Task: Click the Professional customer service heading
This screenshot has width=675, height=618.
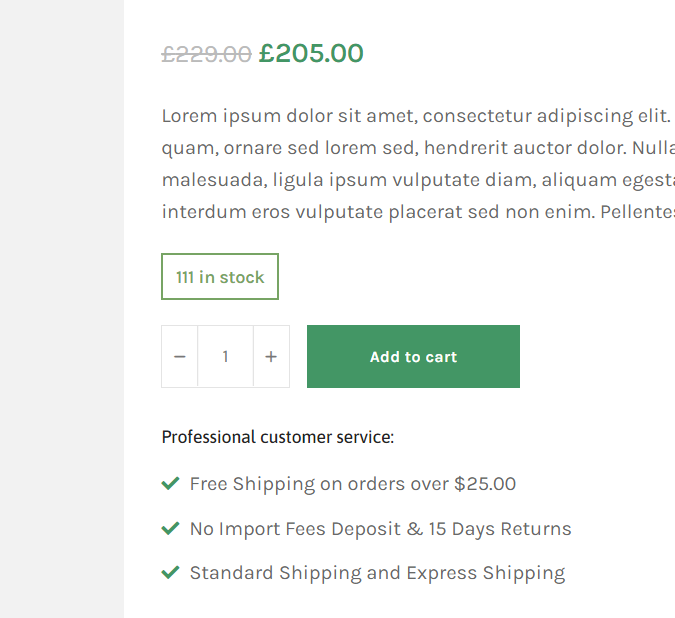Action: pyautogui.click(x=278, y=437)
